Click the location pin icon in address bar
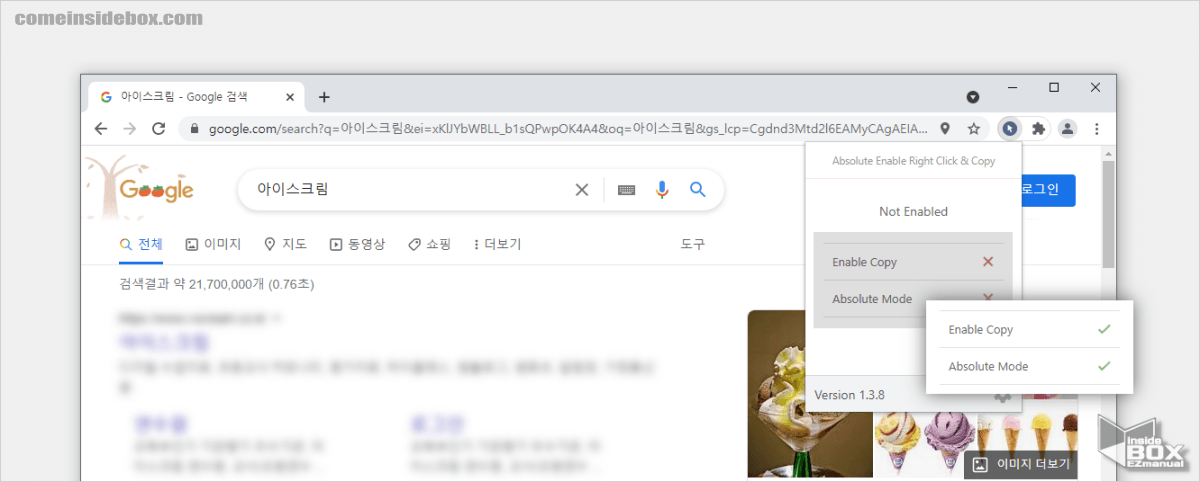The image size is (1200, 482). pyautogui.click(x=945, y=128)
